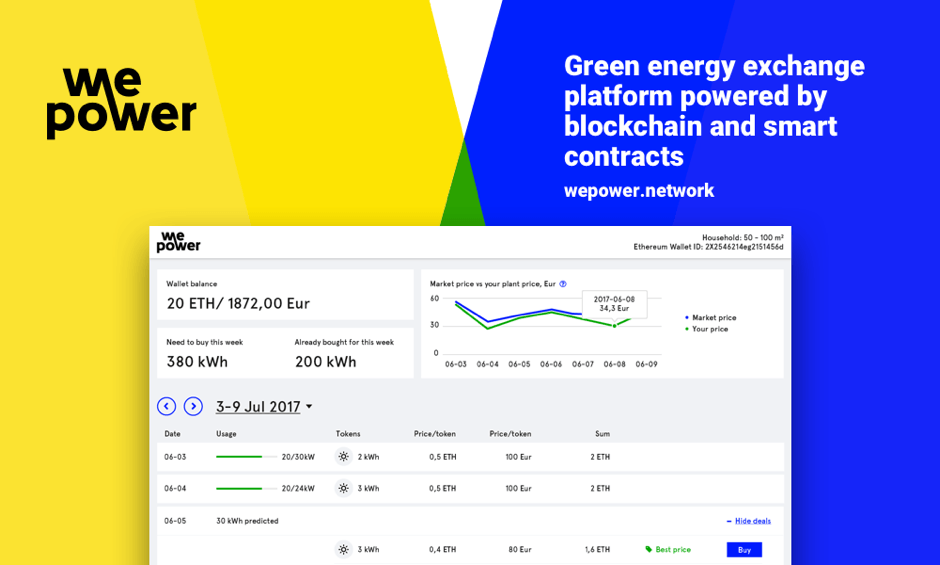Click the green Best price tag icon
Viewport: 940px width, 565px height.
point(649,549)
